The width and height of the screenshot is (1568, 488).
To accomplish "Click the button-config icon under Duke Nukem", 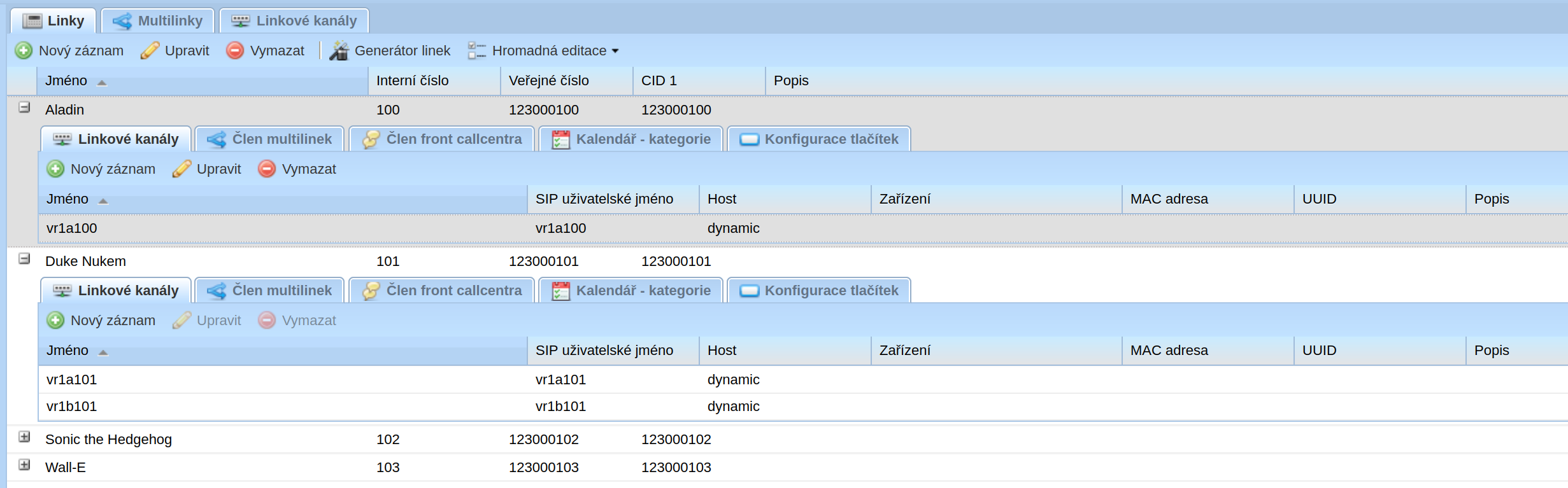I will coord(749,291).
